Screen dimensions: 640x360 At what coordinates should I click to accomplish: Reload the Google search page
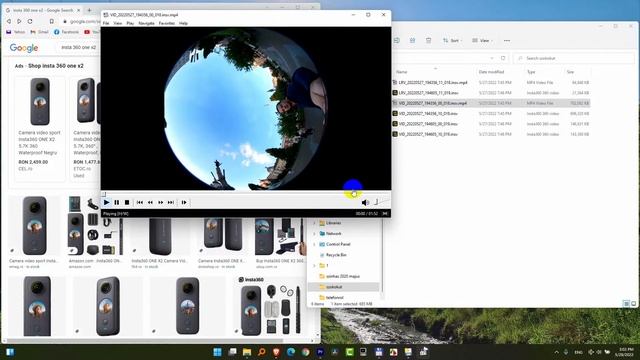click(30, 21)
